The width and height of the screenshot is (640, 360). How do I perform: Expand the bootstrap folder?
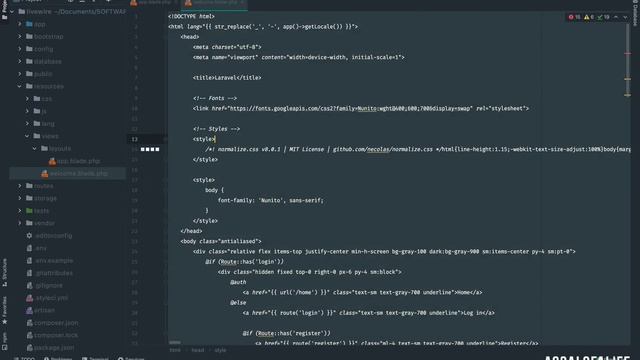point(20,36)
